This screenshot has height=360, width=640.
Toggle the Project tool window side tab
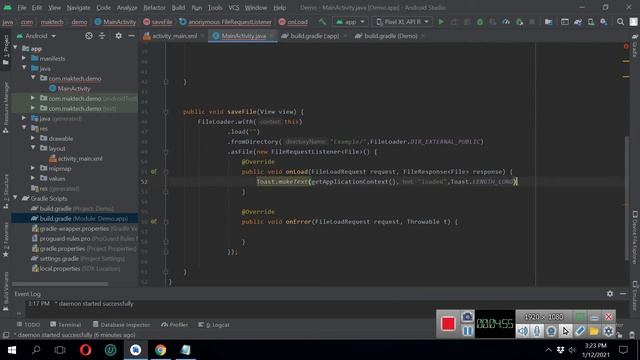pos(6,50)
